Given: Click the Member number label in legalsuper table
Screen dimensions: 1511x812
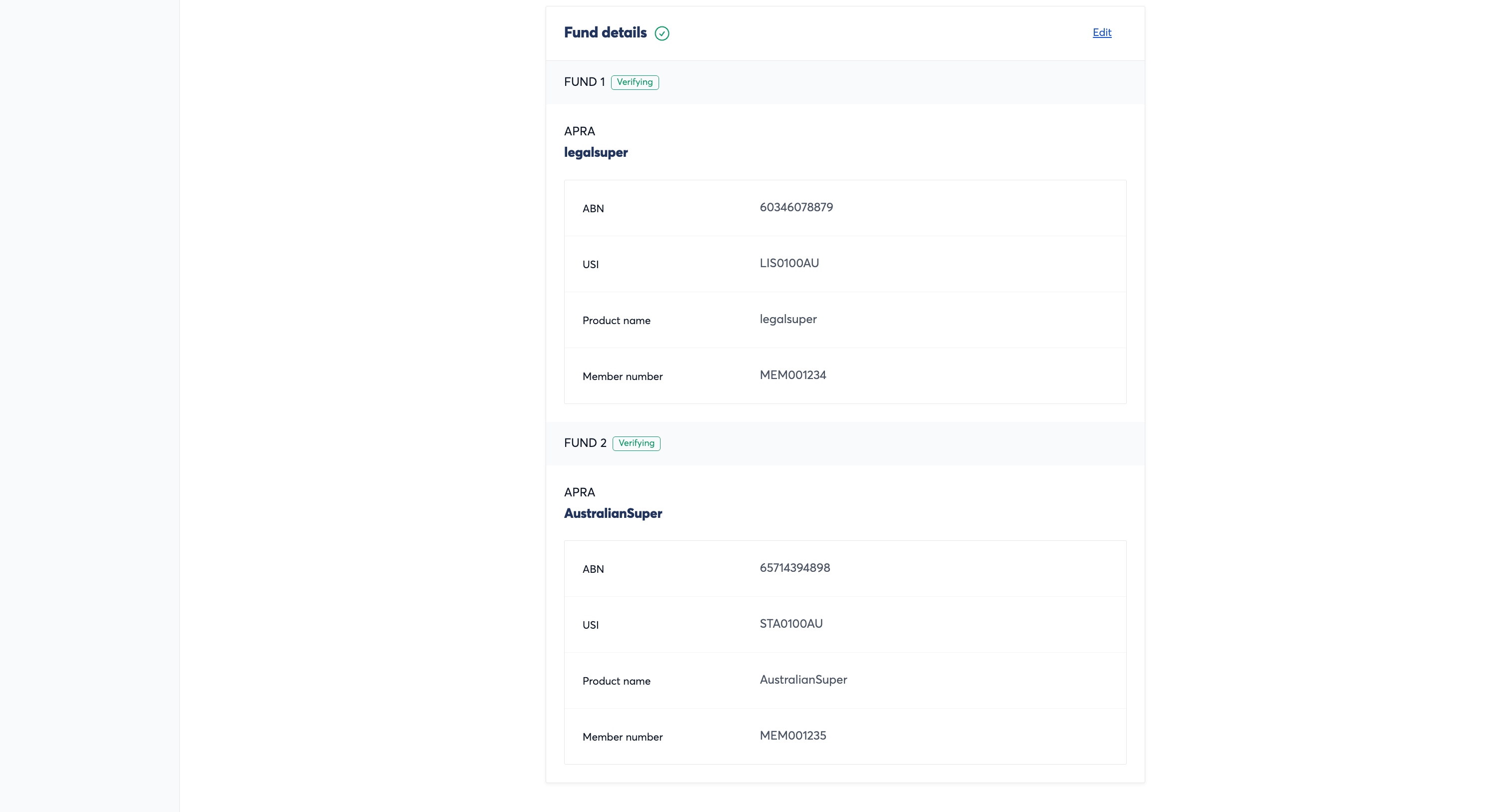Looking at the screenshot, I should coord(623,377).
